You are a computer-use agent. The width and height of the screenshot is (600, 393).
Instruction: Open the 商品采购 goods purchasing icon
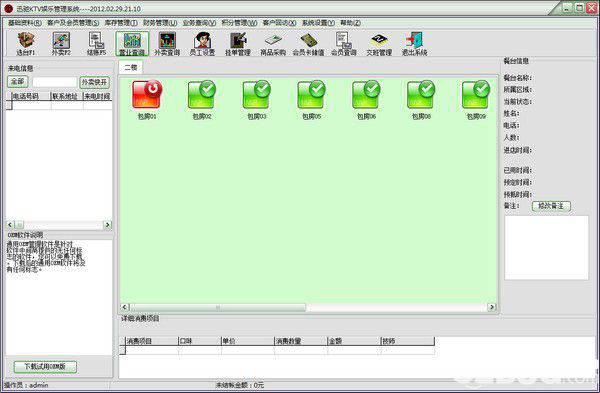(273, 44)
